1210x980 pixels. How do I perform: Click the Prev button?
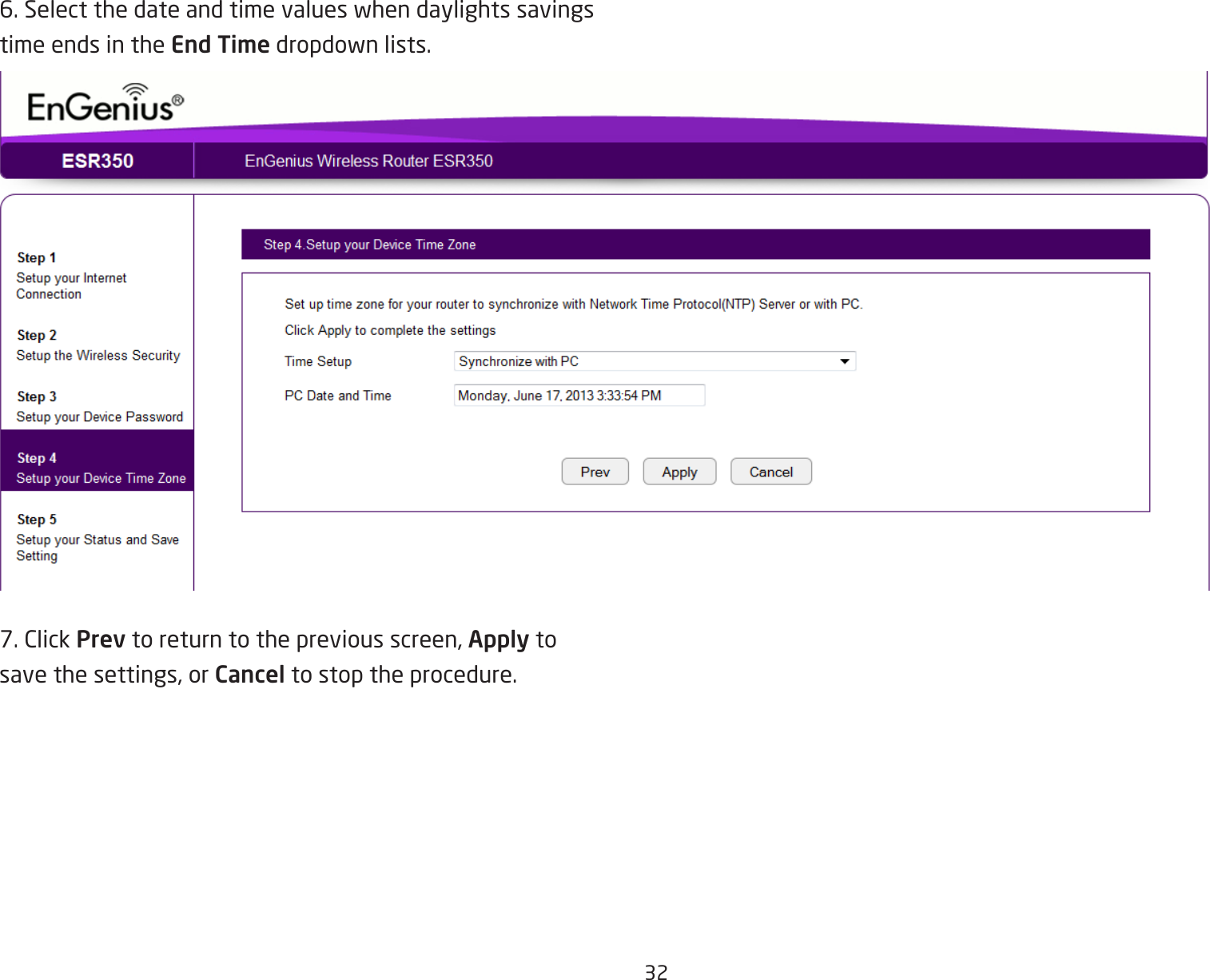[x=595, y=472]
